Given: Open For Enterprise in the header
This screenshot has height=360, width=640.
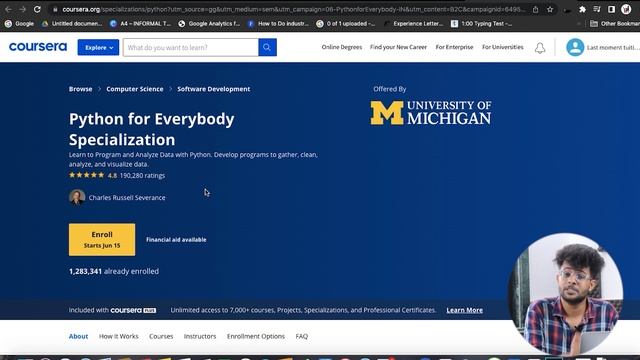Looking at the screenshot, I should [x=454, y=47].
